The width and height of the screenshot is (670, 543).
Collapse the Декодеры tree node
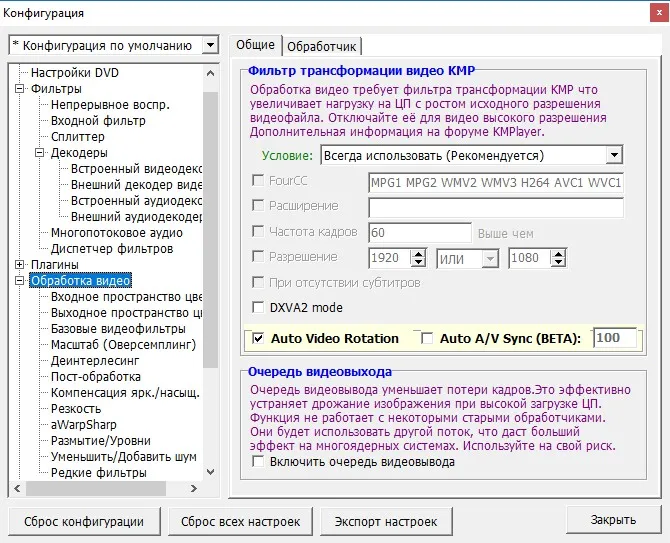pyautogui.click(x=40, y=153)
